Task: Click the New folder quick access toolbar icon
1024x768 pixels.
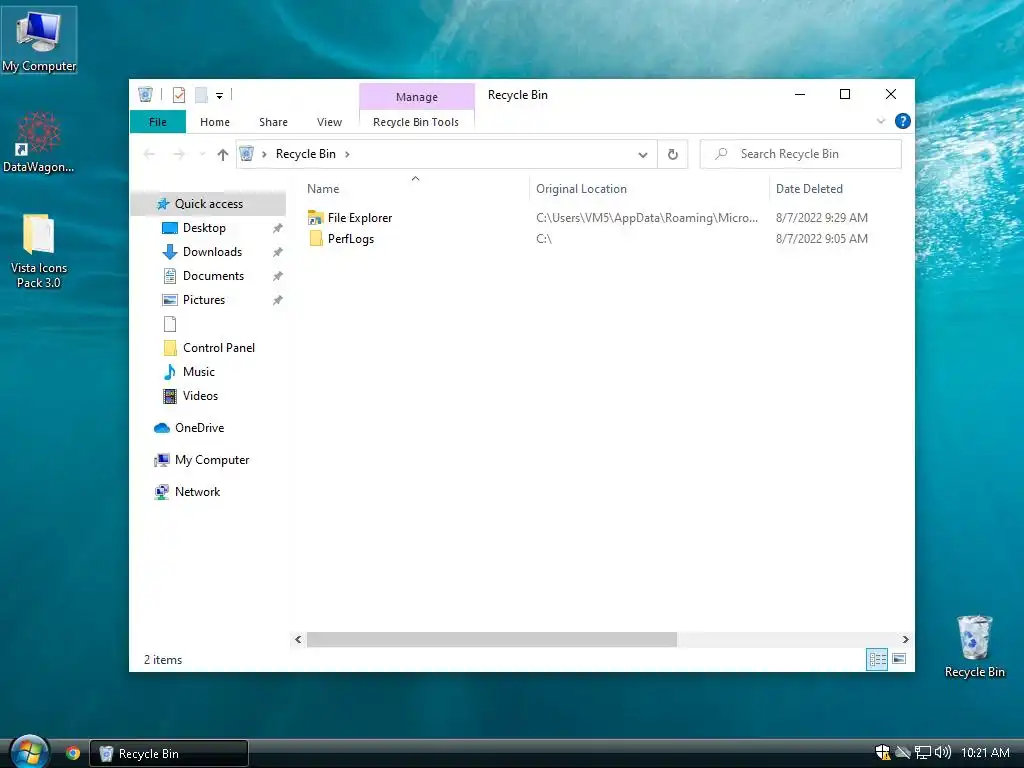Action: pyautogui.click(x=202, y=95)
